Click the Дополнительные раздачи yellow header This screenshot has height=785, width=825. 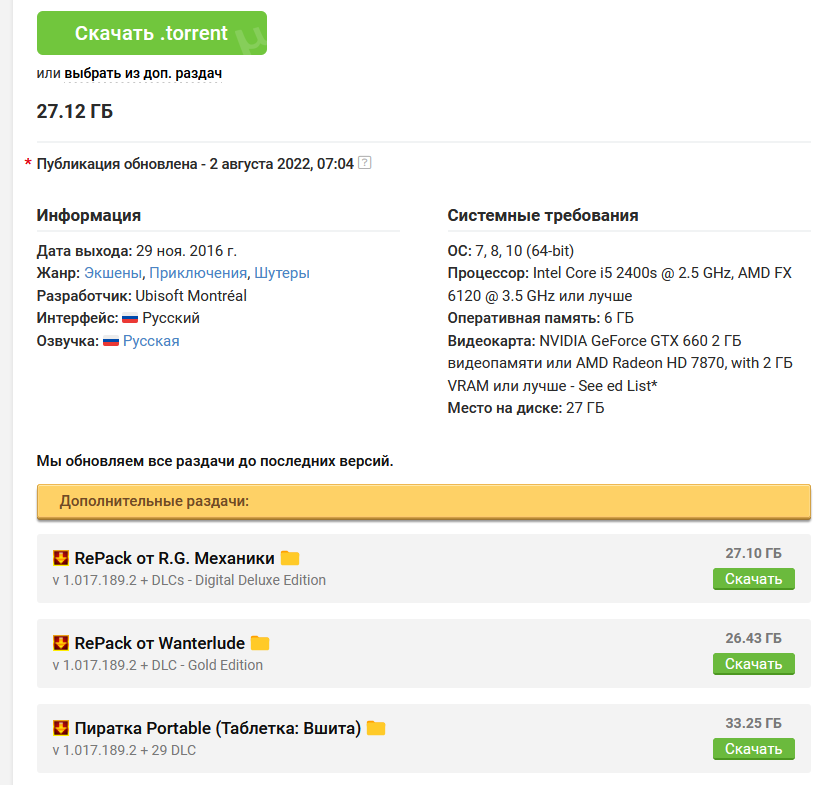click(423, 501)
